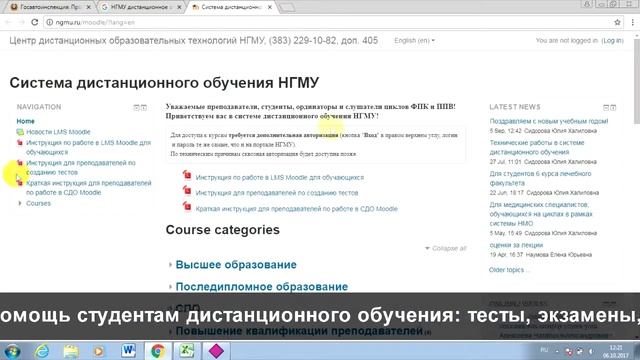Open news Поздравляем с новым учебным годом
The width and height of the screenshot is (640, 360).
tap(549, 121)
